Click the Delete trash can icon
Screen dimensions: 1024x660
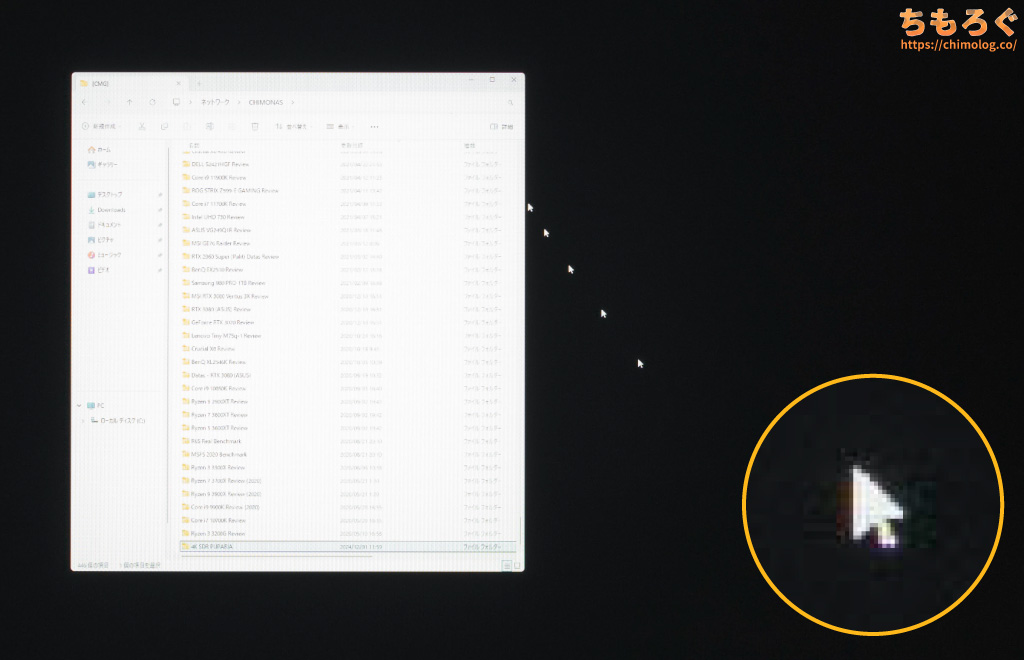pyautogui.click(x=254, y=127)
